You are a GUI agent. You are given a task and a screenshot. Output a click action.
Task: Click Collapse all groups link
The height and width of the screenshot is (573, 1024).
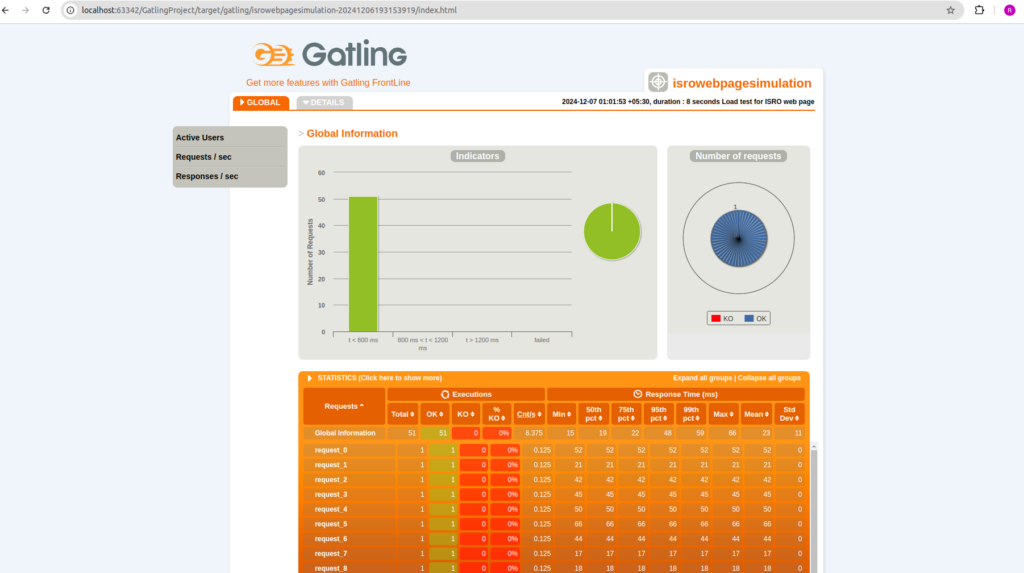769,378
